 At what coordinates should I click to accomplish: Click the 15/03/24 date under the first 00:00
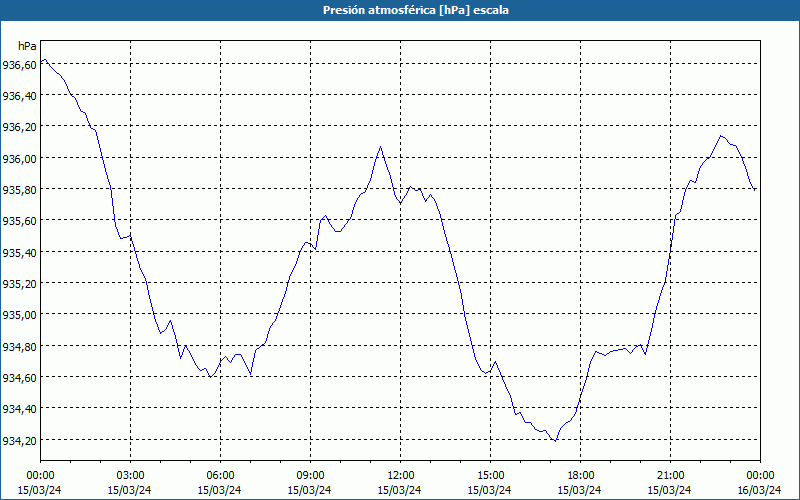pyautogui.click(x=40, y=490)
